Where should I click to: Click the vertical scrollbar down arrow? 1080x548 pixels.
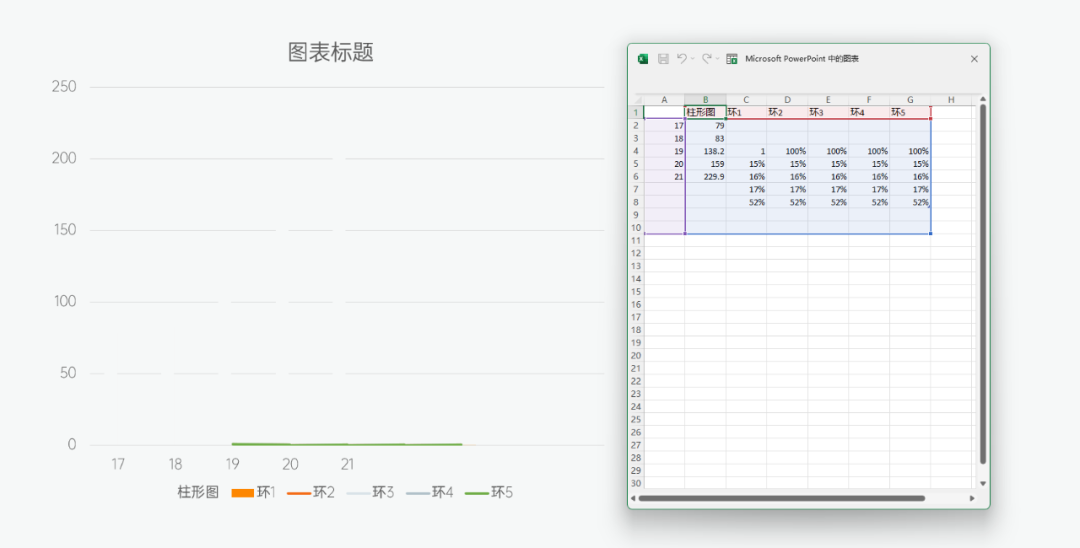pyautogui.click(x=983, y=483)
